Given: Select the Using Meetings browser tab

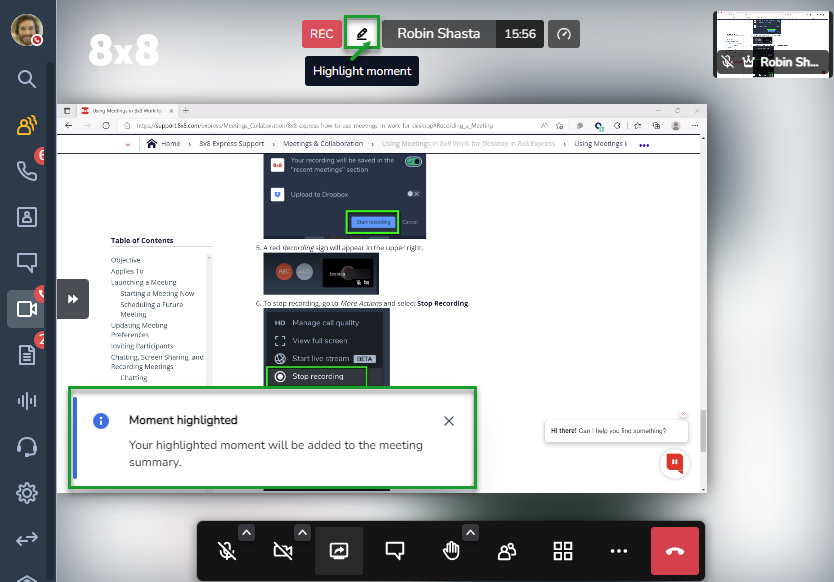Looking at the screenshot, I should [127, 111].
